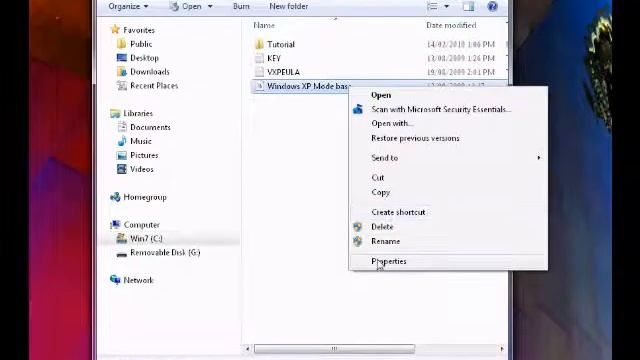The height and width of the screenshot is (360, 640).
Task: Click the horizontal scrollbar thumb
Action: 334,349
